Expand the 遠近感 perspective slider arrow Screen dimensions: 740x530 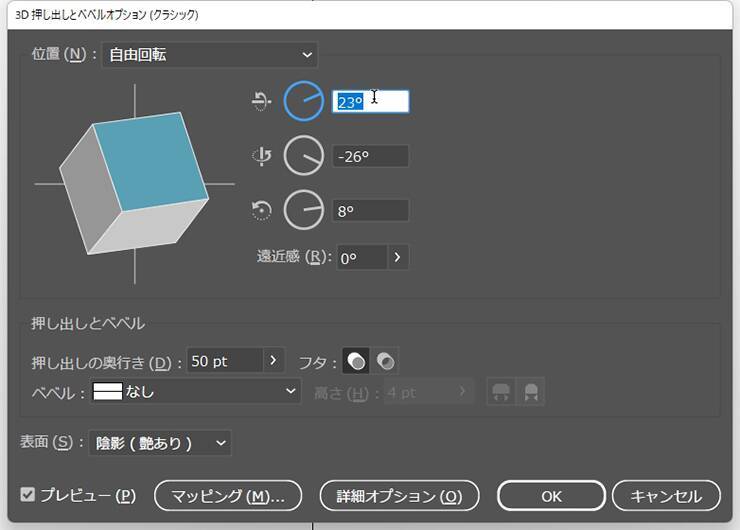coord(397,257)
